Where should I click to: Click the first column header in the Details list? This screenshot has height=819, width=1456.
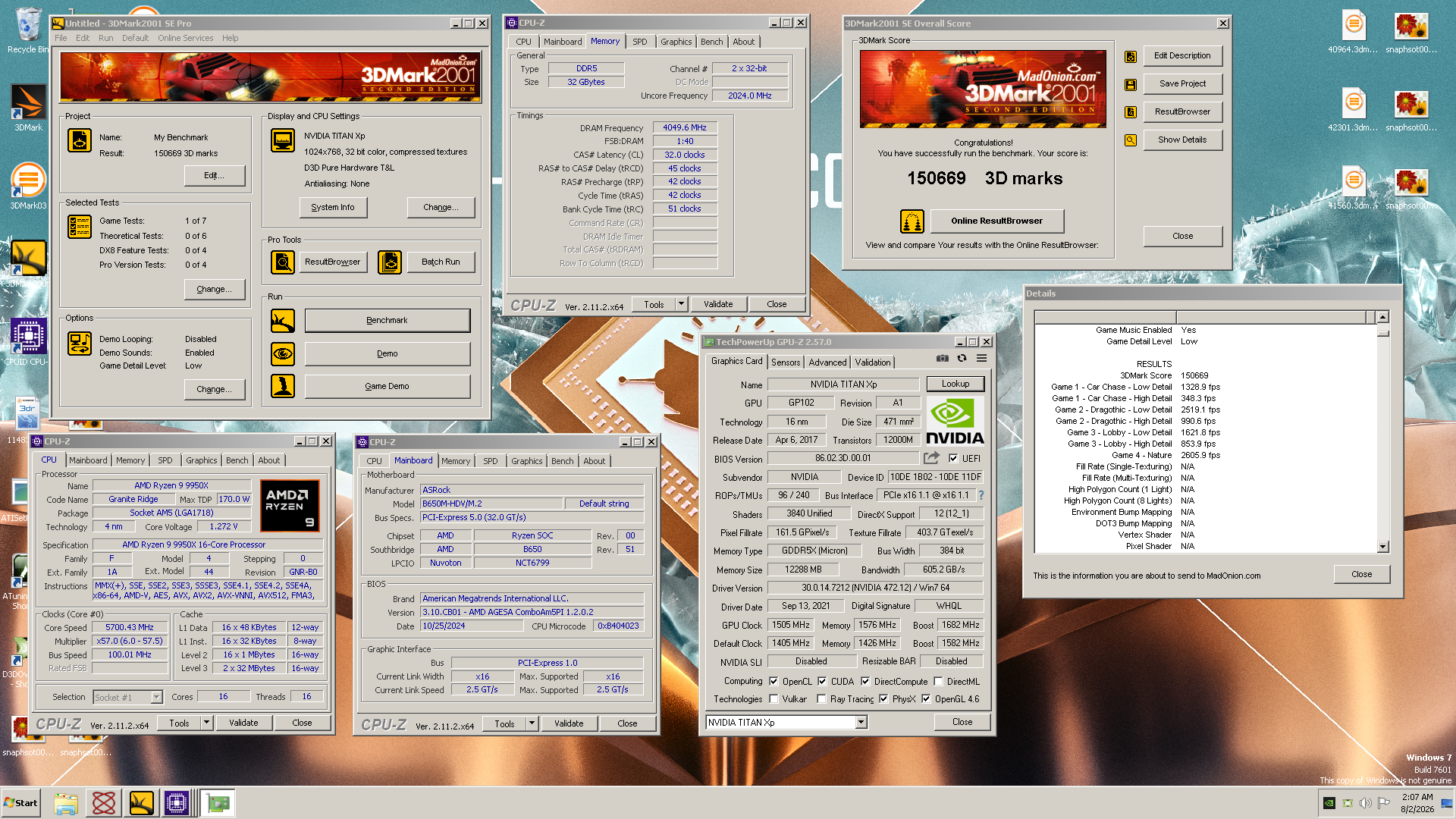[1105, 317]
